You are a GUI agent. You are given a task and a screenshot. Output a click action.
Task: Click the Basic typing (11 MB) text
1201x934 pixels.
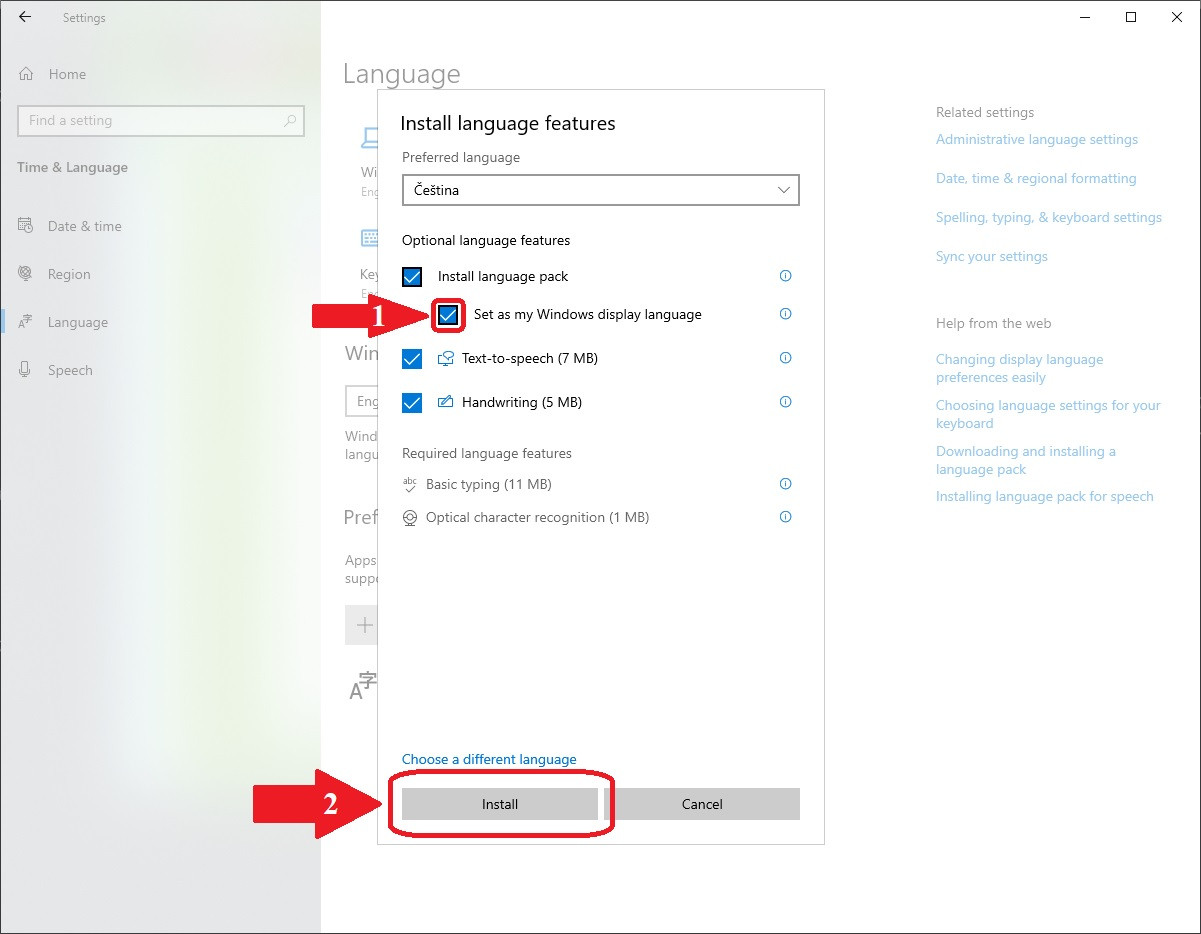(x=489, y=484)
